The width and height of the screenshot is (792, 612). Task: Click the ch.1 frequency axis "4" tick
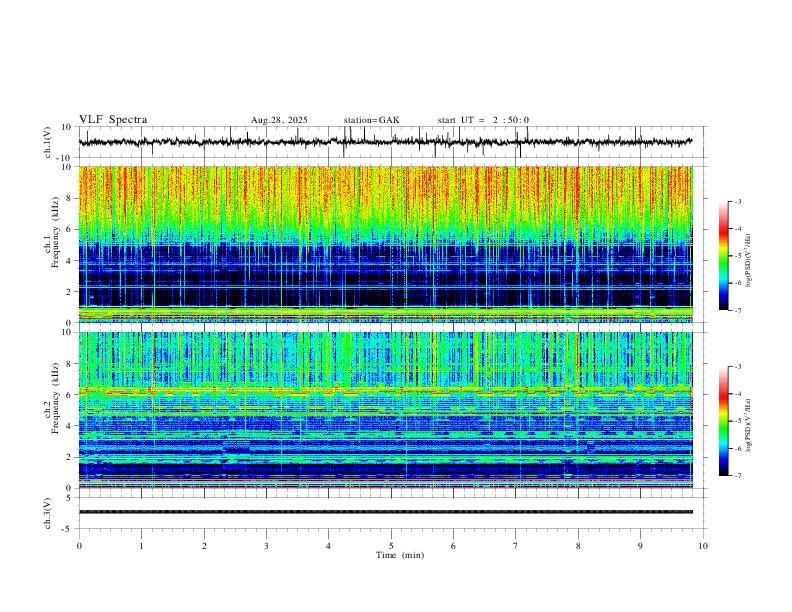pyautogui.click(x=70, y=261)
